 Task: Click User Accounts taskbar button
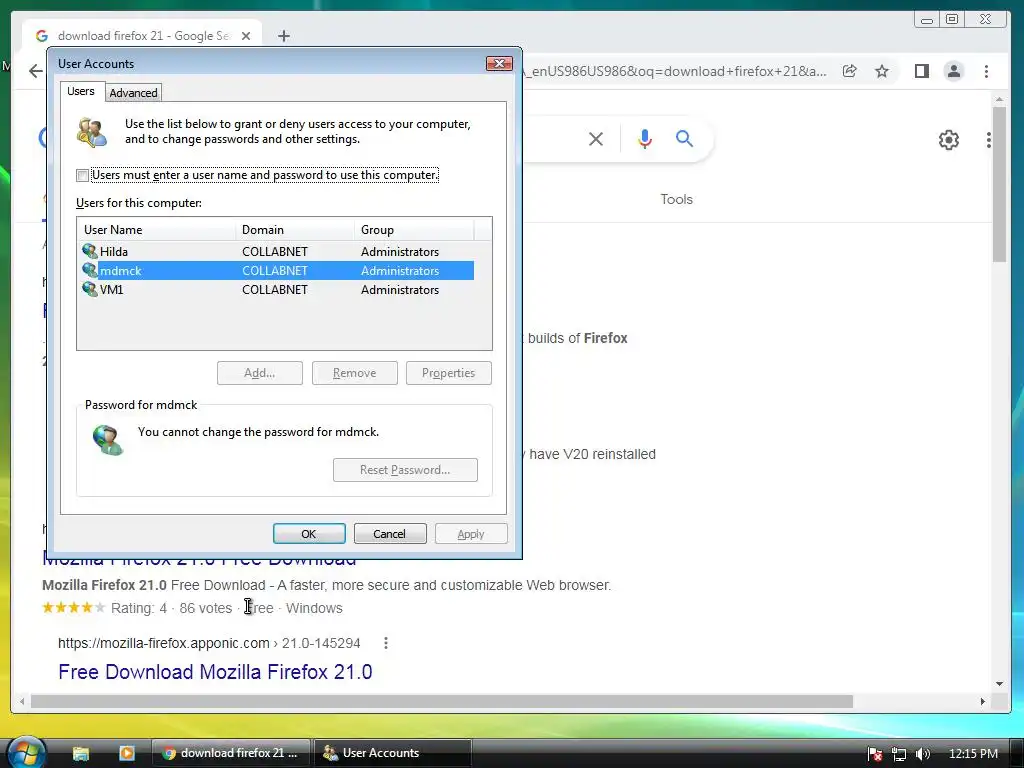pos(392,753)
